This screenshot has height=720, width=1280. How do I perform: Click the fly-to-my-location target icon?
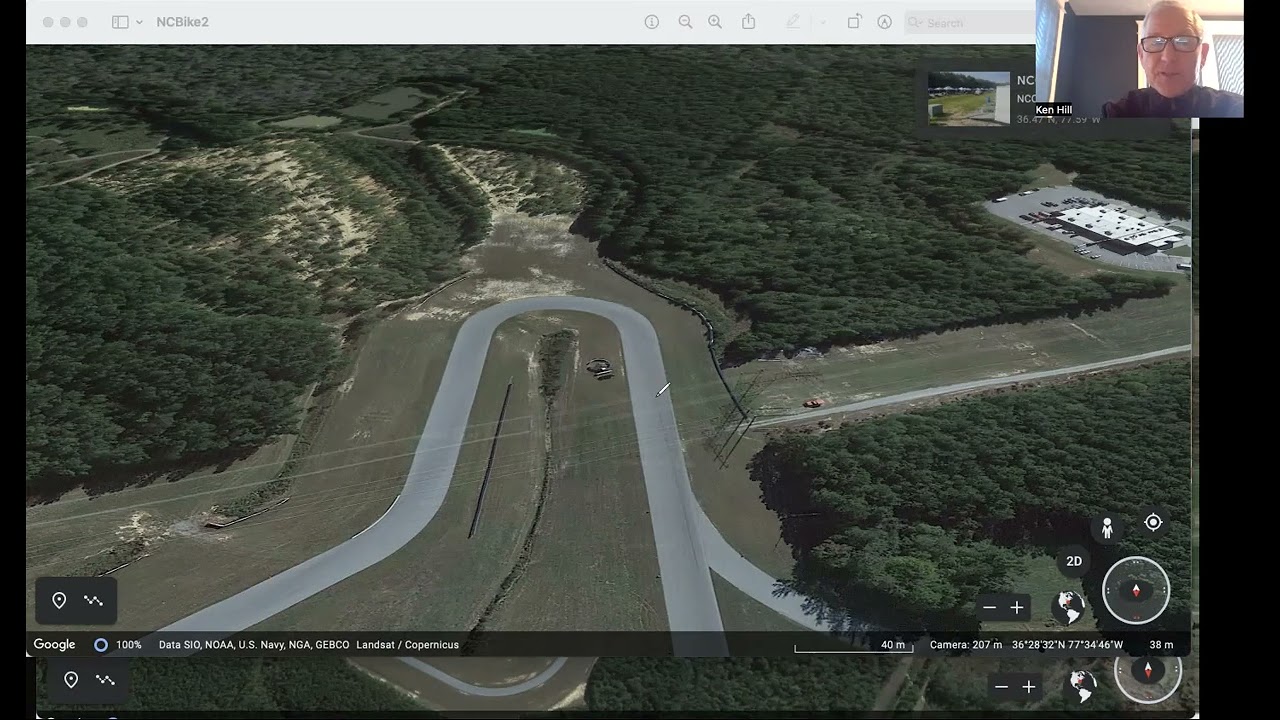point(1153,522)
